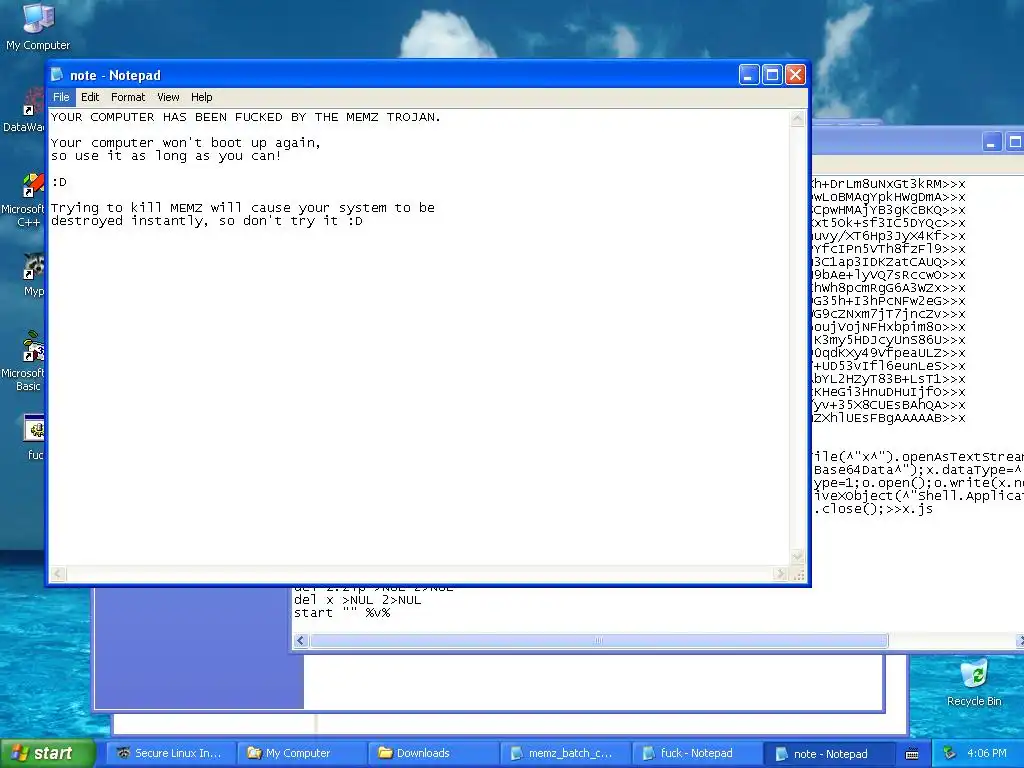The height and width of the screenshot is (768, 1024).
Task: Click the line 'Trying to kill MEMZ will cause'
Action: point(243,208)
